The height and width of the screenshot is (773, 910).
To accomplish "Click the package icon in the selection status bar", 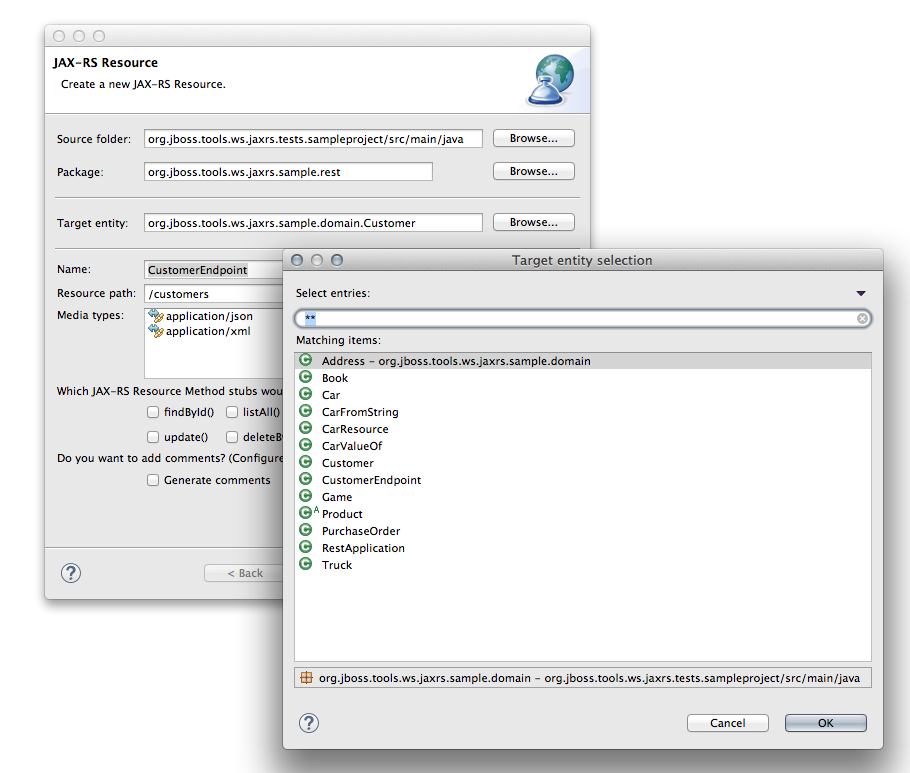I will pyautogui.click(x=306, y=677).
